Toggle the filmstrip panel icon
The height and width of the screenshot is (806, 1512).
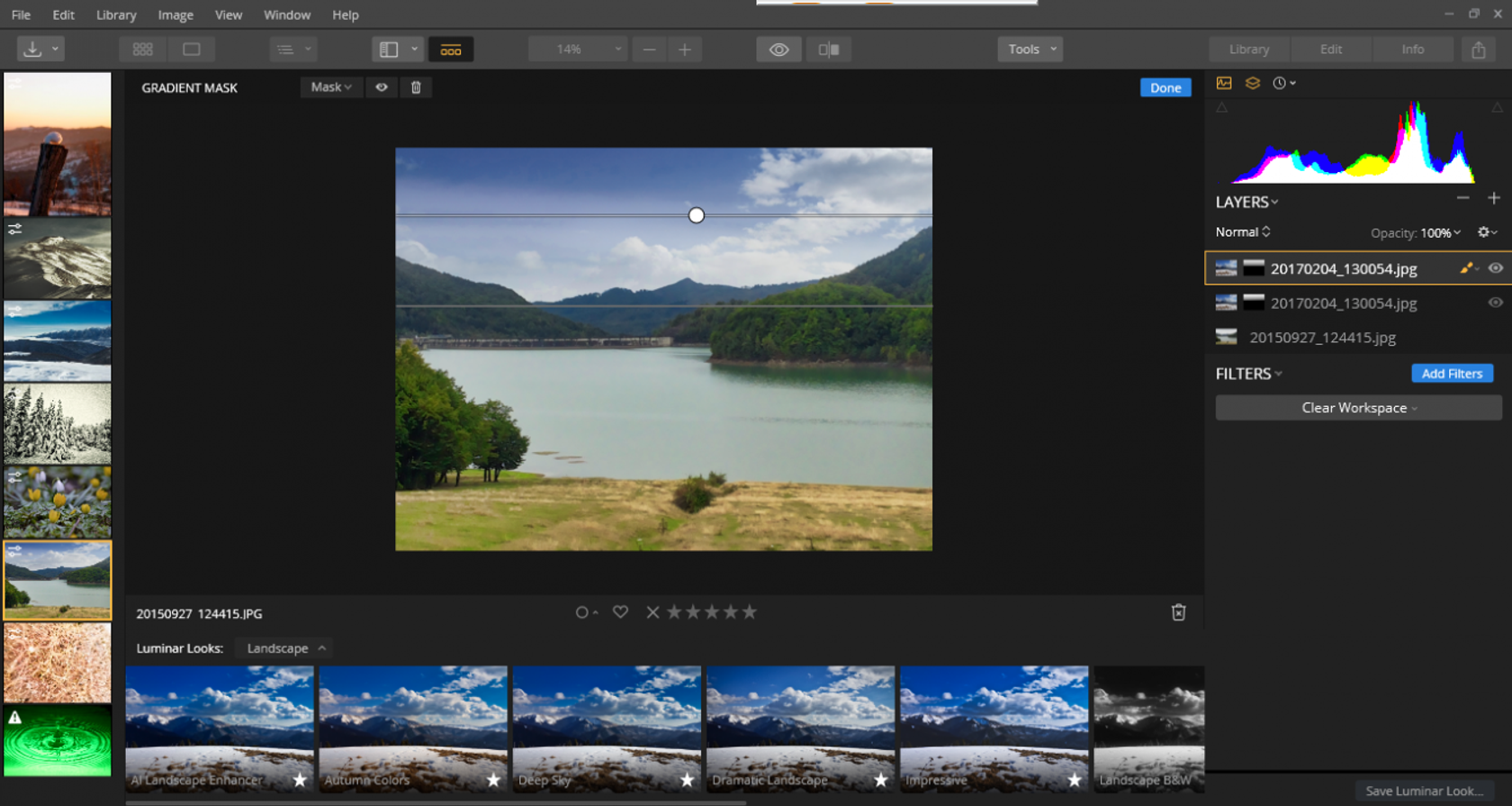pos(451,50)
